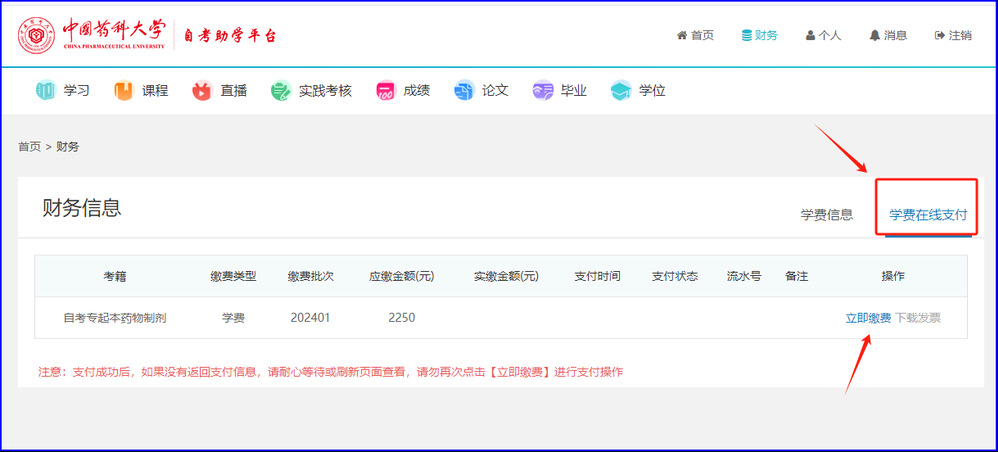Open 个人 profile menu item

click(823, 35)
